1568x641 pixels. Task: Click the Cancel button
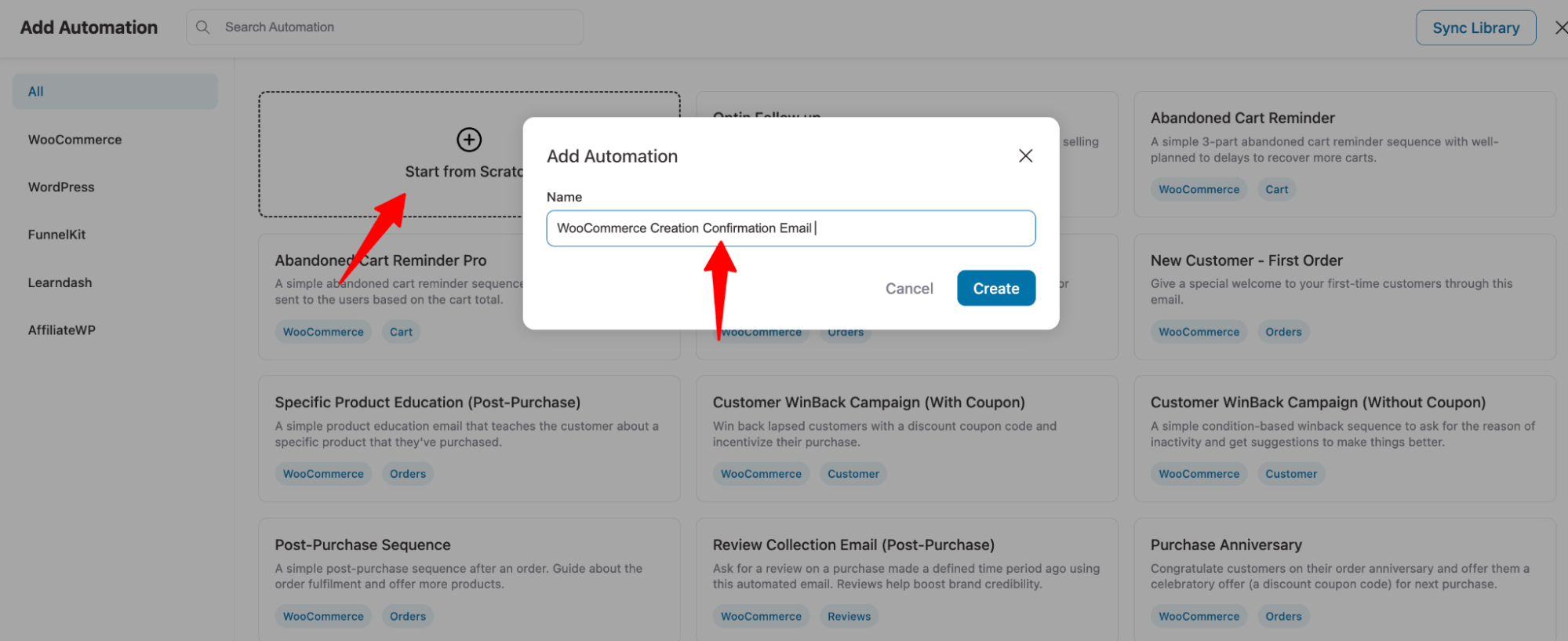tap(909, 288)
